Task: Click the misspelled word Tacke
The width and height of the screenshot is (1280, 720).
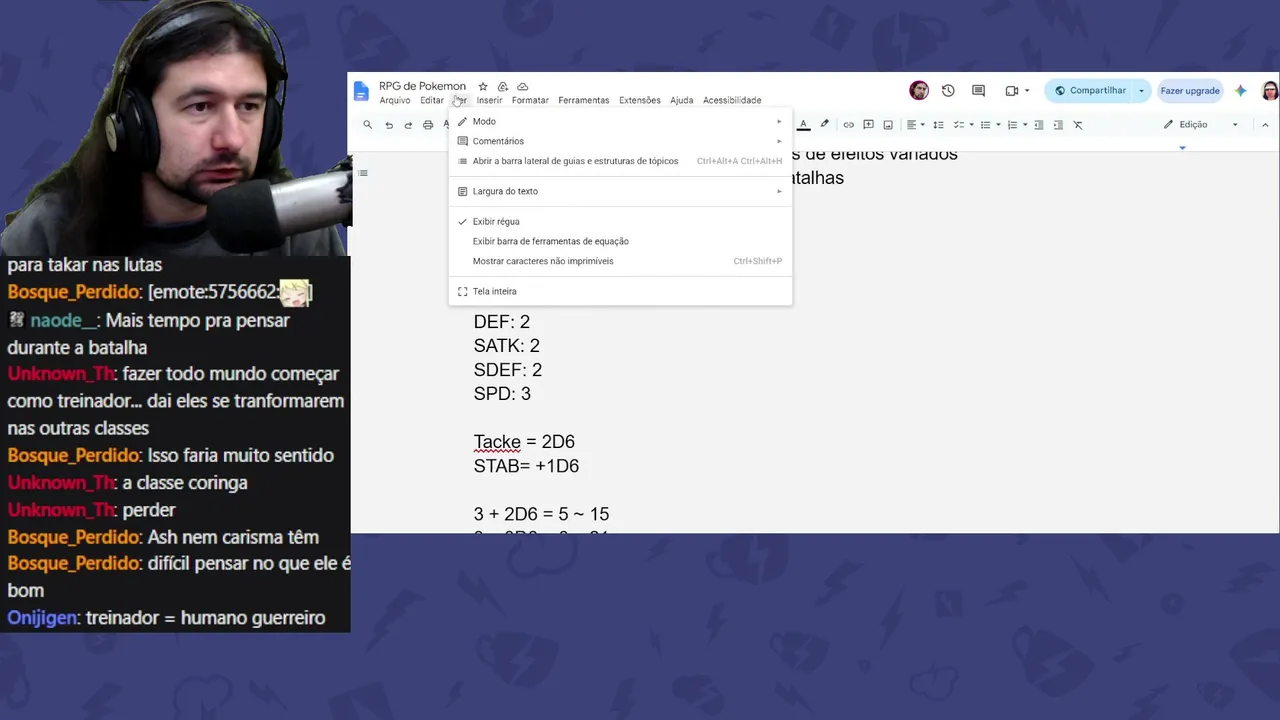Action: coord(497,442)
